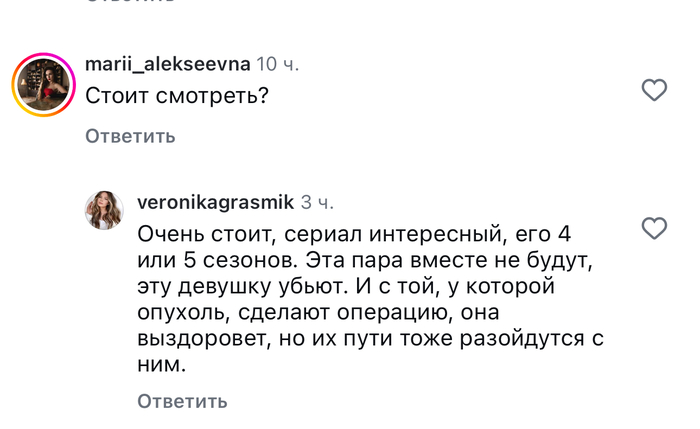Tap the heart beside veronikagrasmik's reply
Screen dimensions: 700x429
point(654,228)
